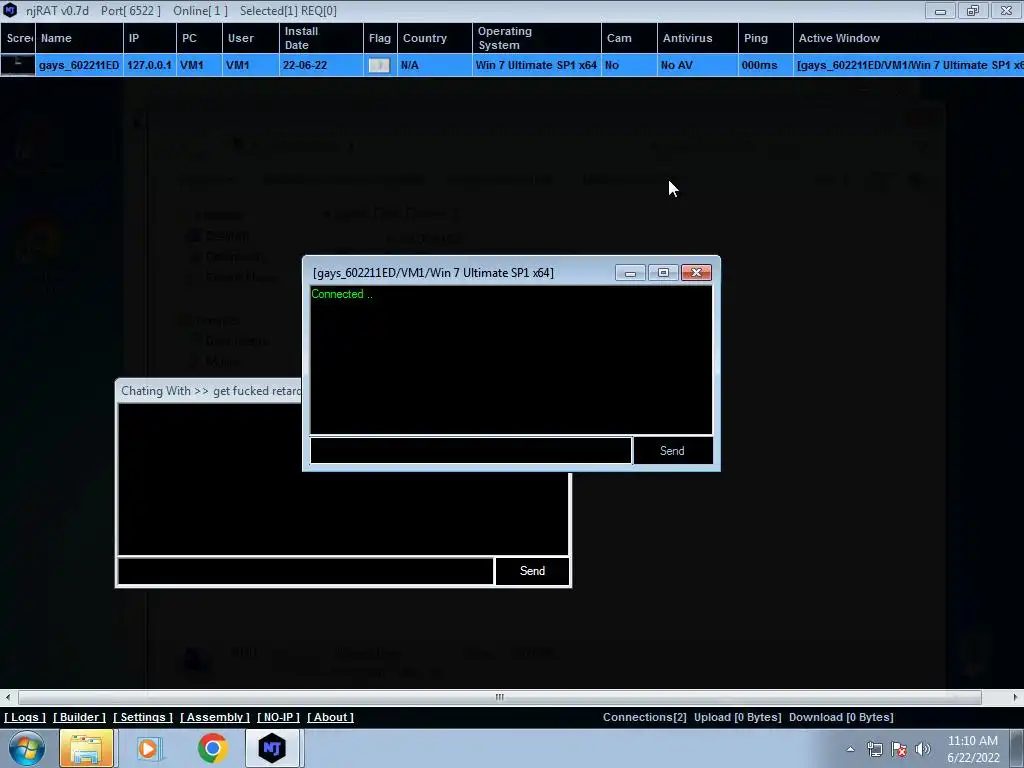This screenshot has height=768, width=1024.
Task: Click the left arrow of the horizontal scrollbar
Action: coord(7,697)
